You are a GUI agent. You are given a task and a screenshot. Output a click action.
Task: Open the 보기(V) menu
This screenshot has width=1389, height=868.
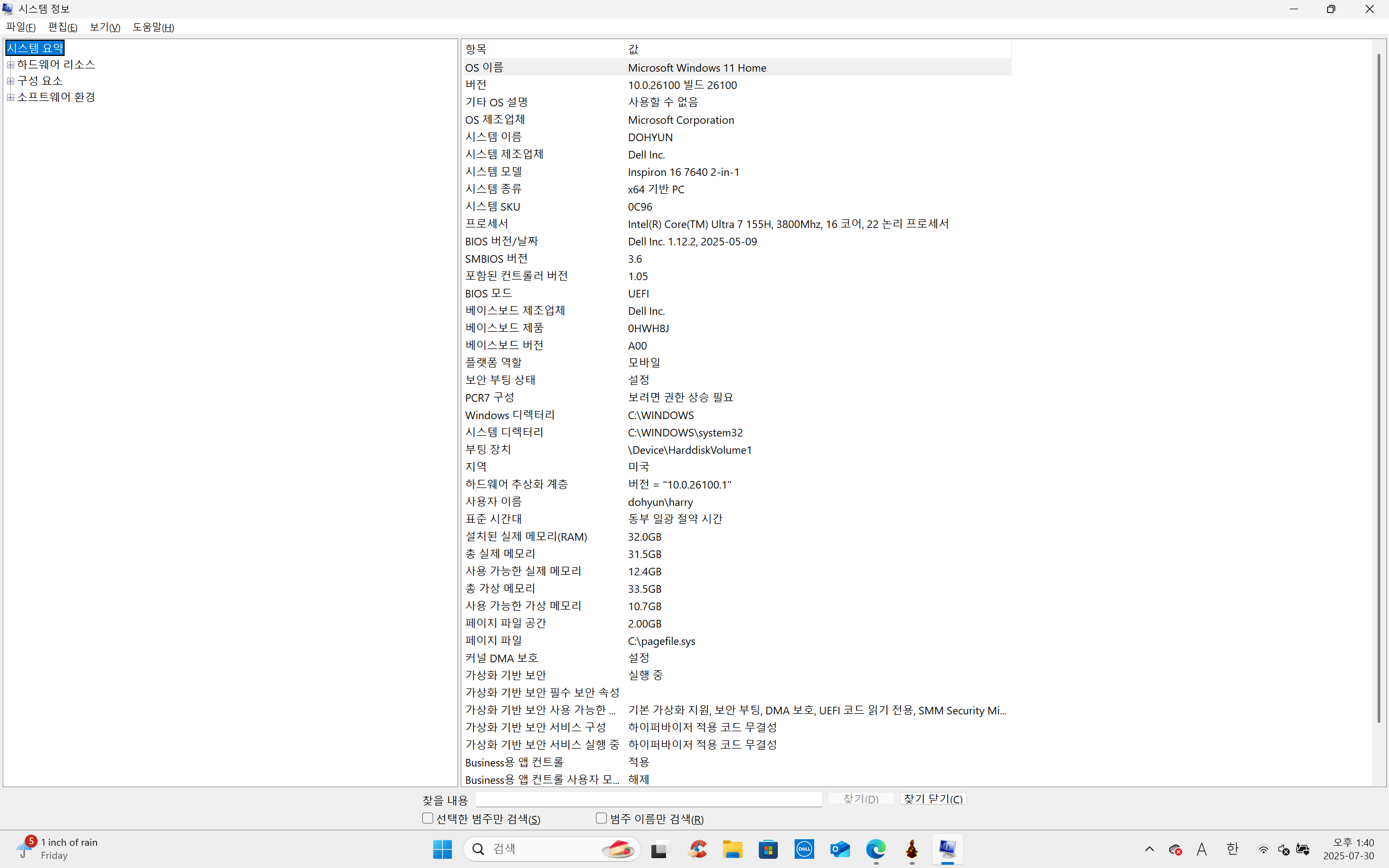105,27
